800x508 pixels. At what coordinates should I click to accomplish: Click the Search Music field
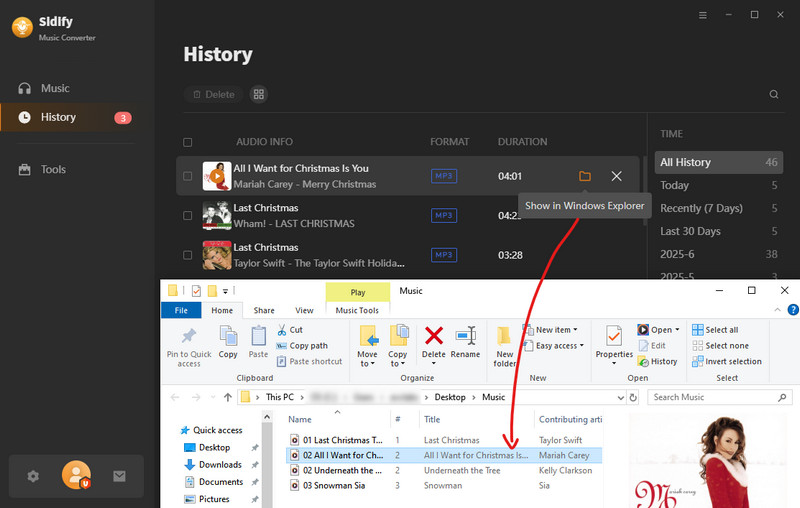point(720,397)
